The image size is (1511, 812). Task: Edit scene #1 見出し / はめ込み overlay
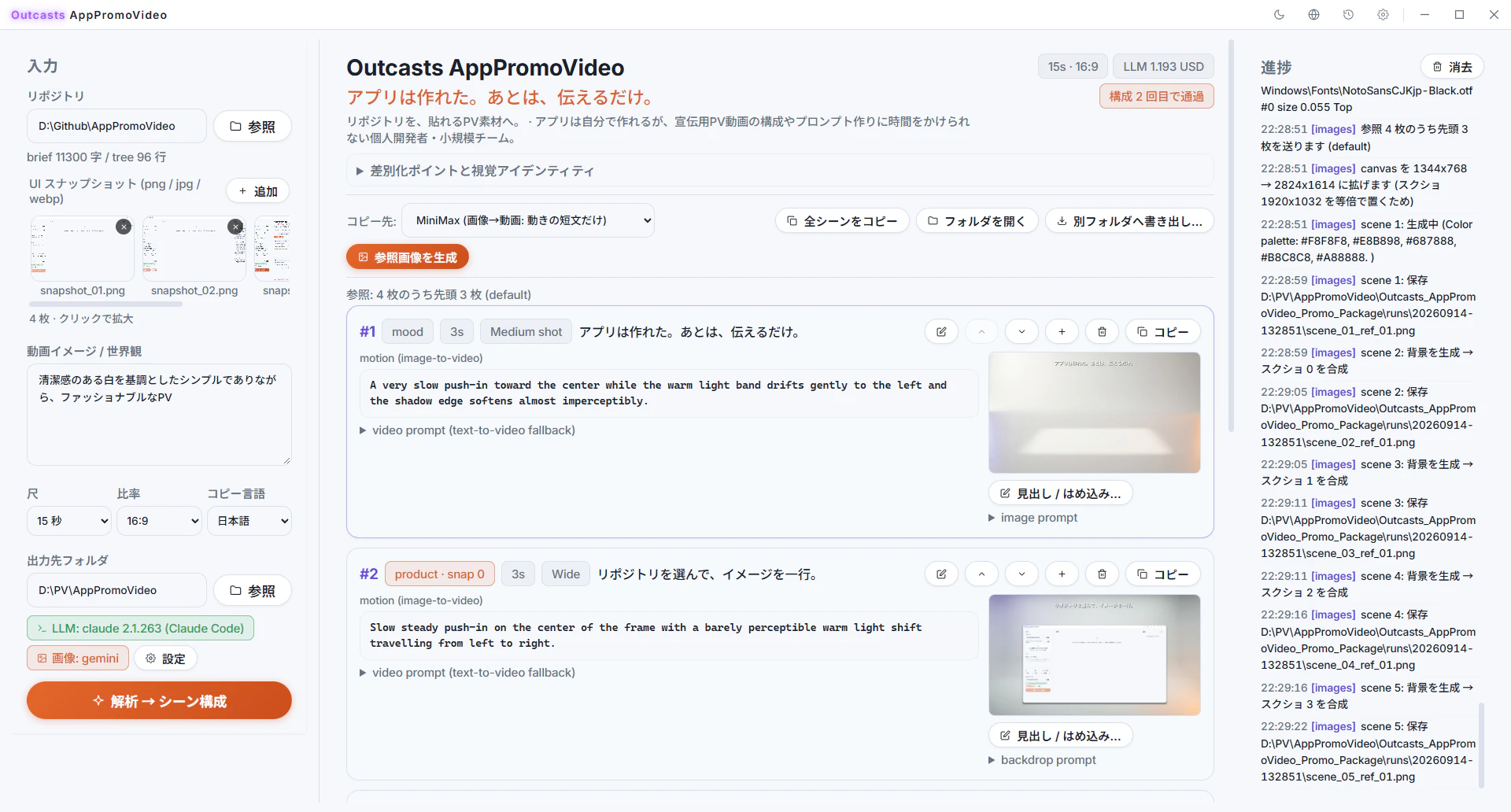coord(1061,493)
